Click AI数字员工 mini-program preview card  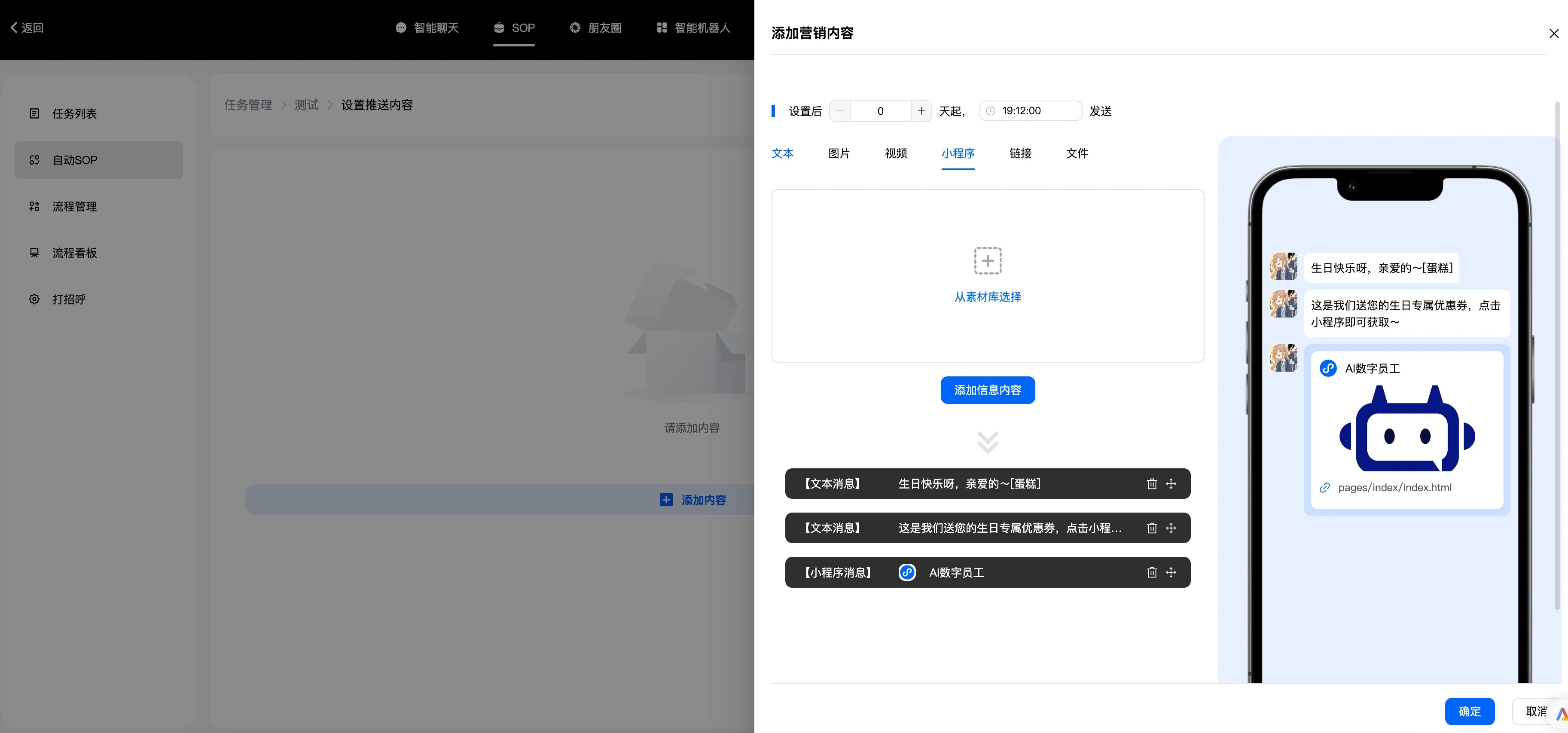coord(1407,430)
